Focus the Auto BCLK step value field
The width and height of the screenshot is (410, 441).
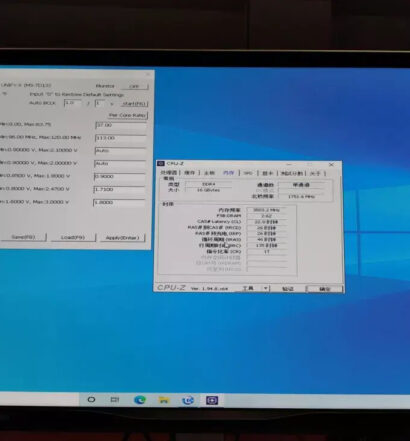(73, 103)
